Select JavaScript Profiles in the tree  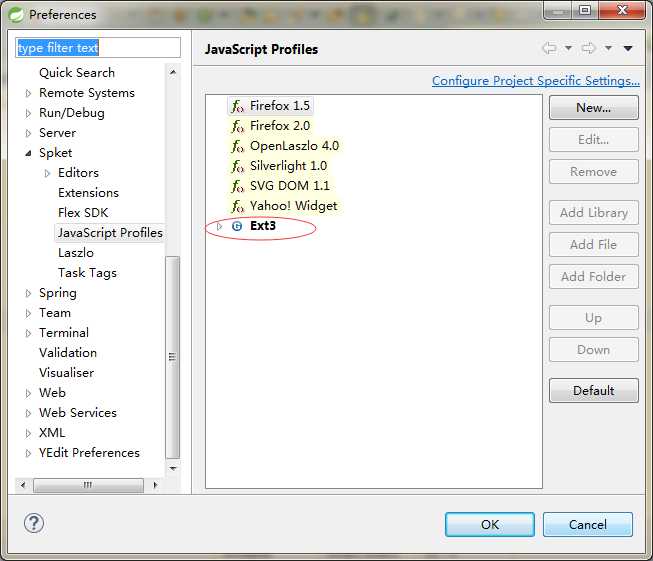[110, 233]
